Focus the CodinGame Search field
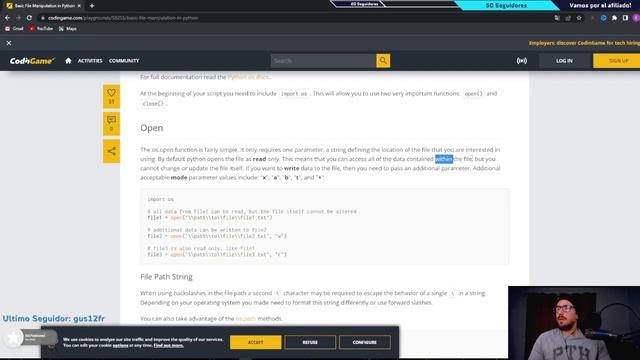This screenshot has width=640, height=360. coord(323,61)
